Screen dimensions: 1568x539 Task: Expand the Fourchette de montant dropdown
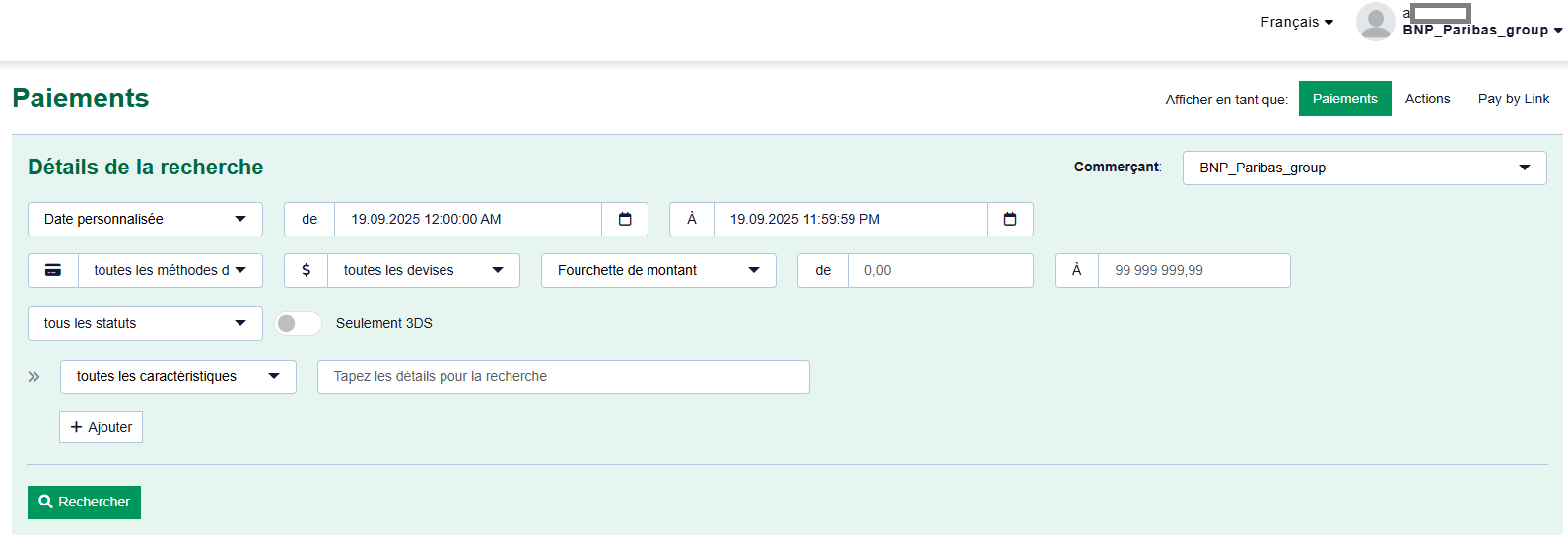click(658, 270)
